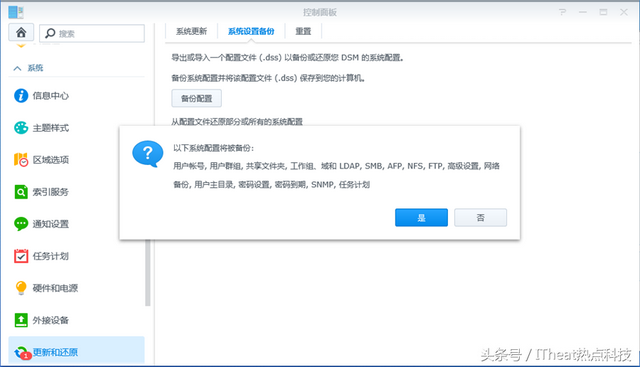Select the 硬件和电源 sidebar label
This screenshot has height=367, width=640.
point(55,288)
